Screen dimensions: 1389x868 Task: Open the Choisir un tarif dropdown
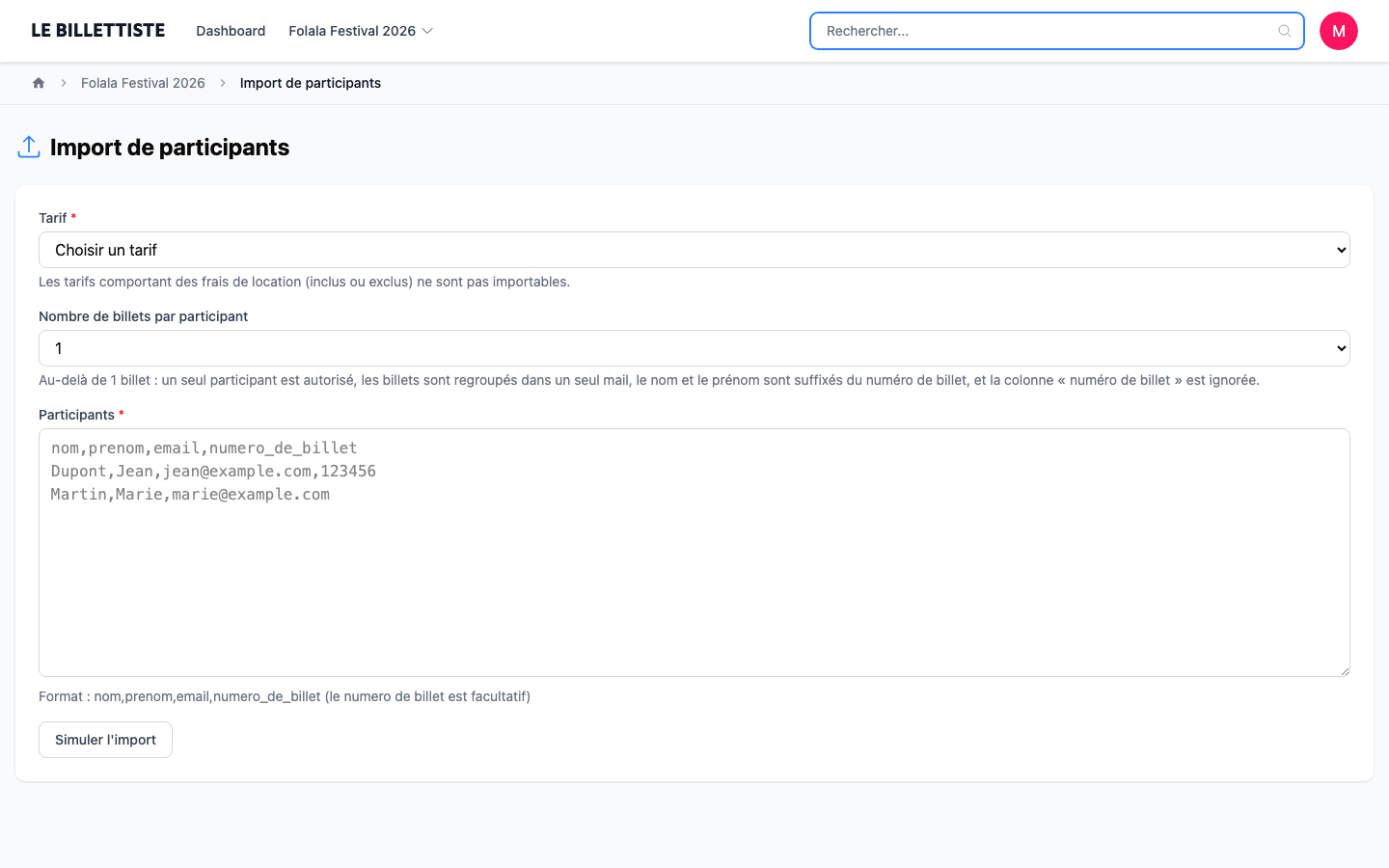click(694, 250)
